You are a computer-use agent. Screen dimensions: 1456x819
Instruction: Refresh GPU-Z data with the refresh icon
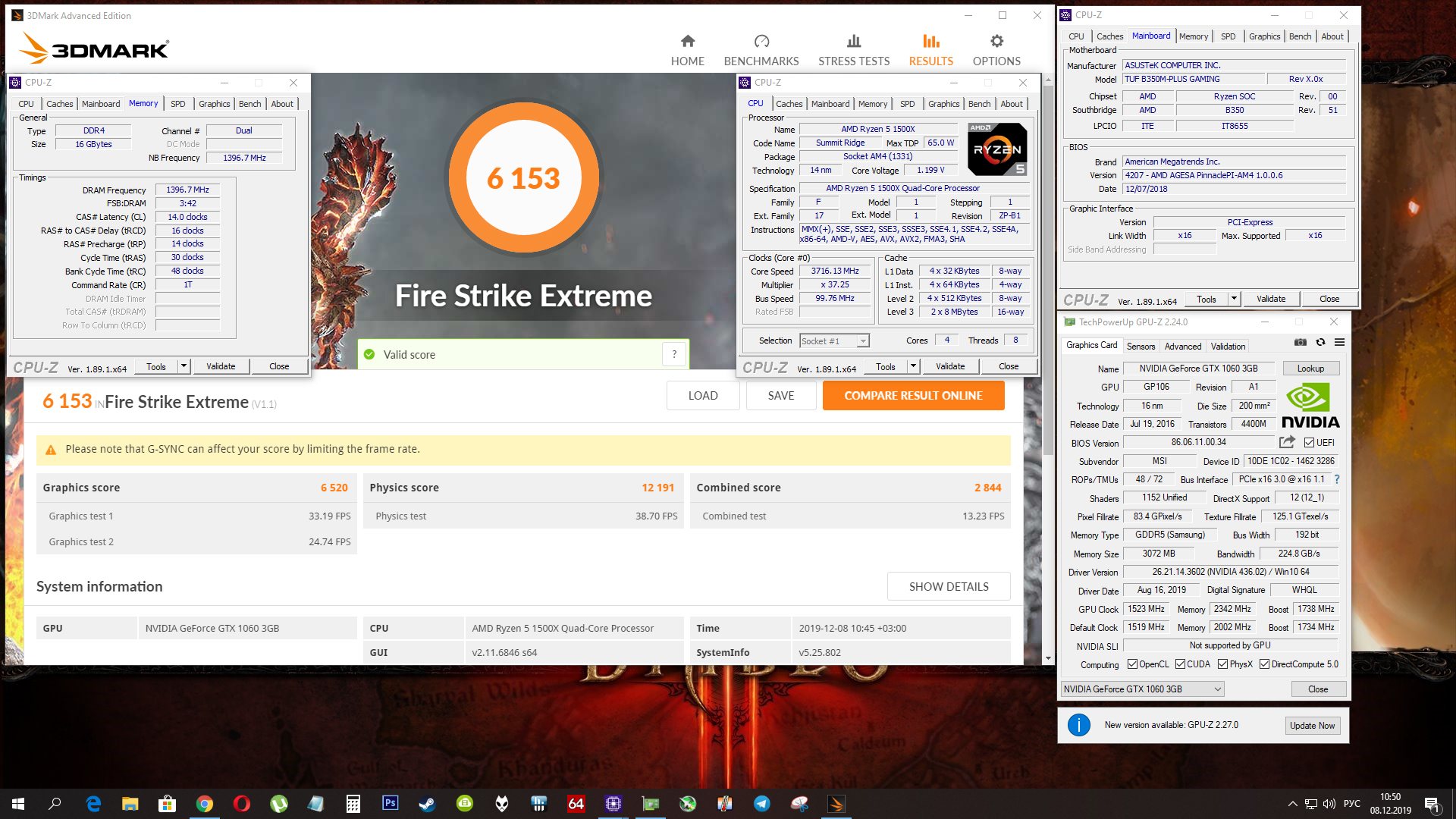click(1320, 342)
